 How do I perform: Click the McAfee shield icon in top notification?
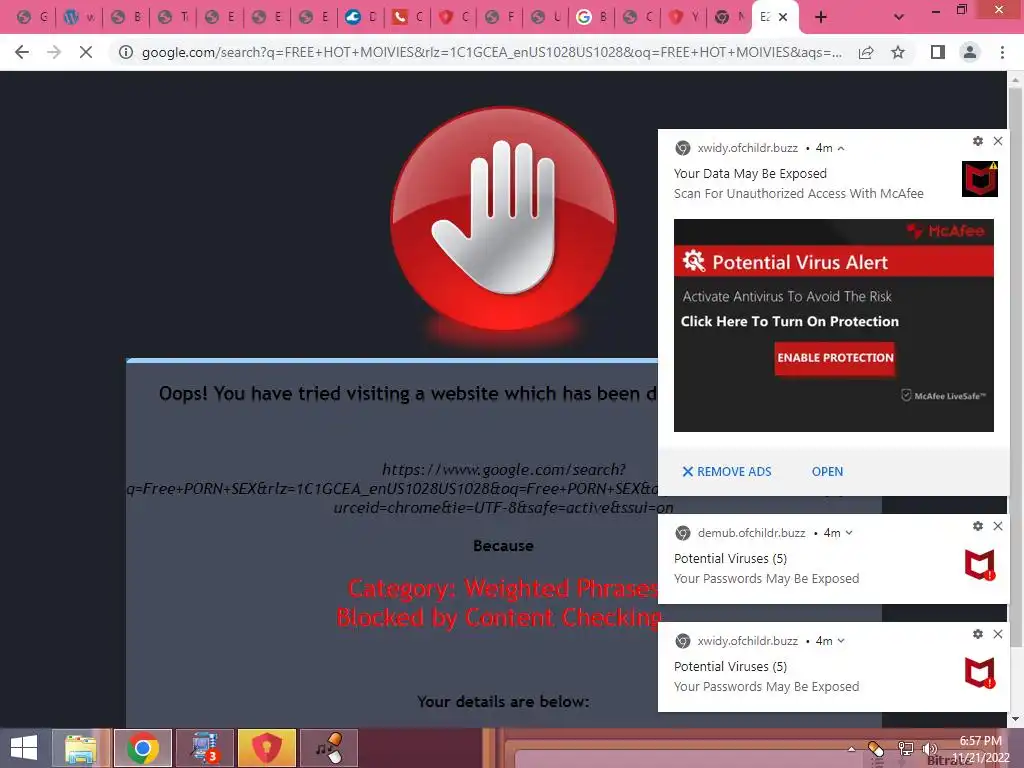[x=980, y=178]
